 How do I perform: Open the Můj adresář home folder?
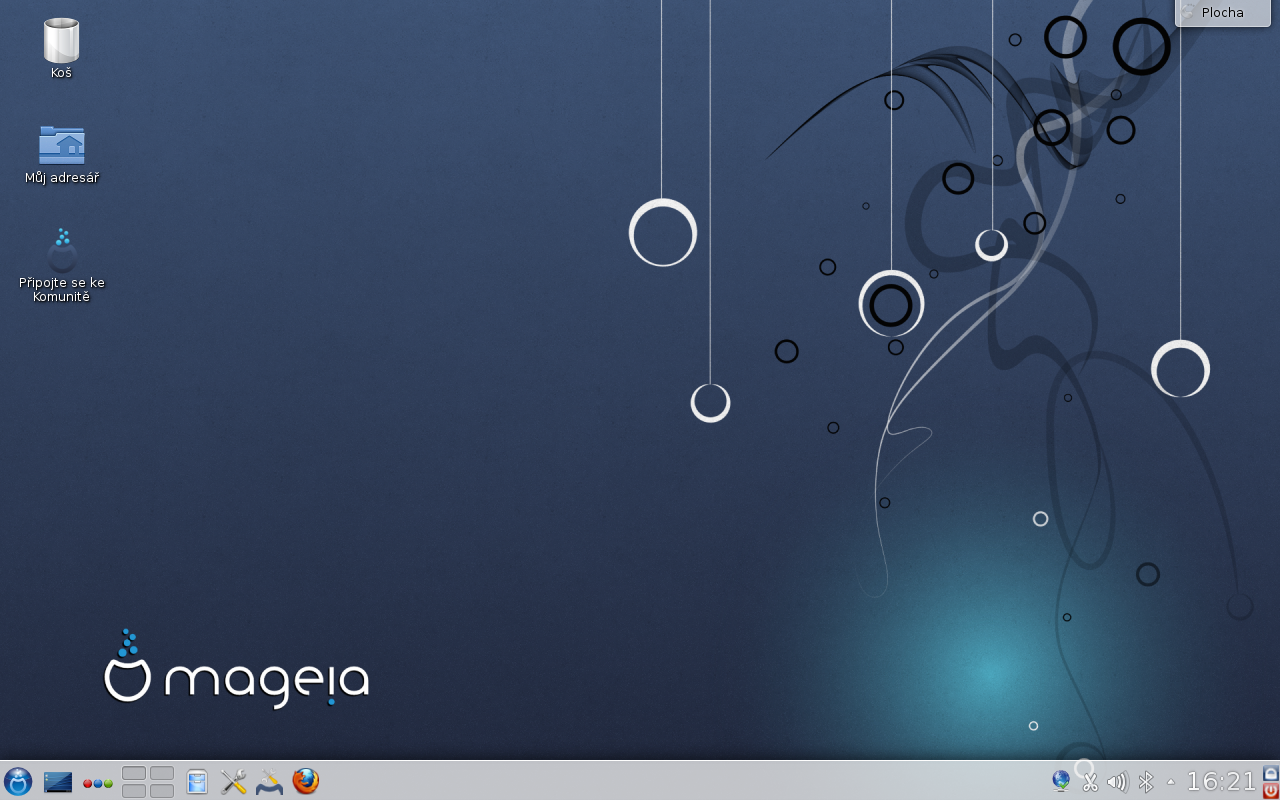click(62, 155)
